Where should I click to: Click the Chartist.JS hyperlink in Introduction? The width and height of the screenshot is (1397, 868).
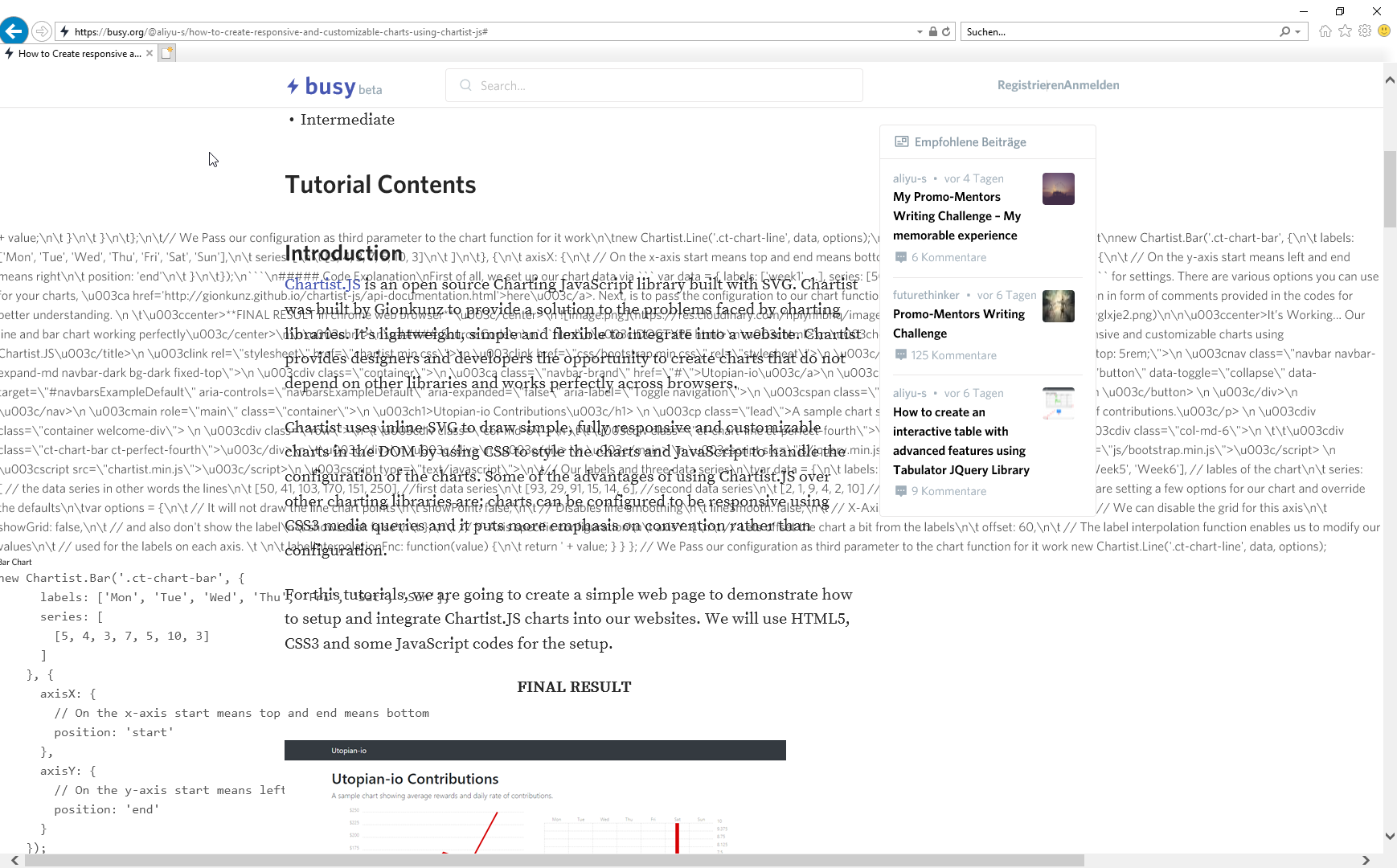point(322,285)
